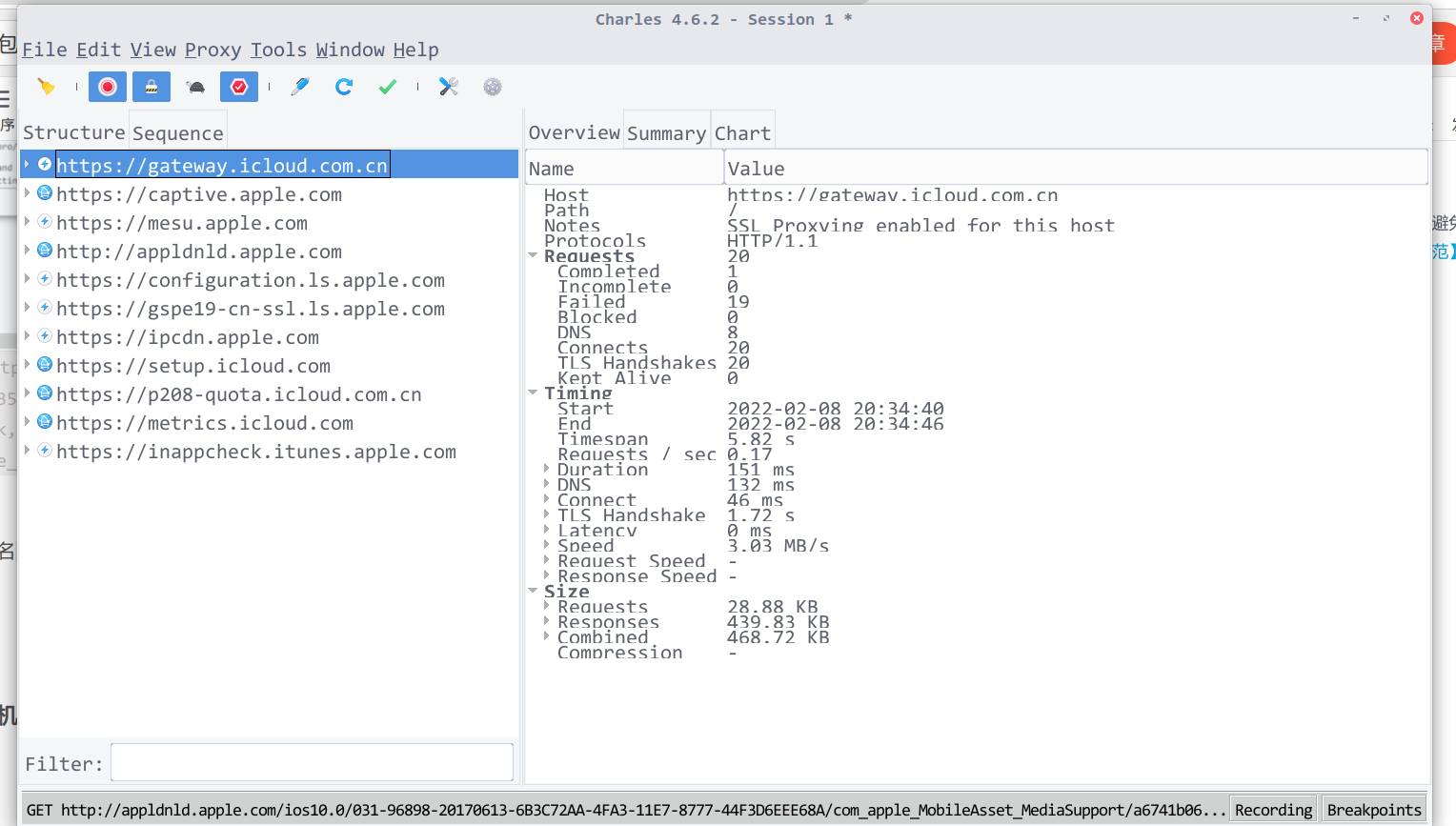Expand the Responses size row

546,621
